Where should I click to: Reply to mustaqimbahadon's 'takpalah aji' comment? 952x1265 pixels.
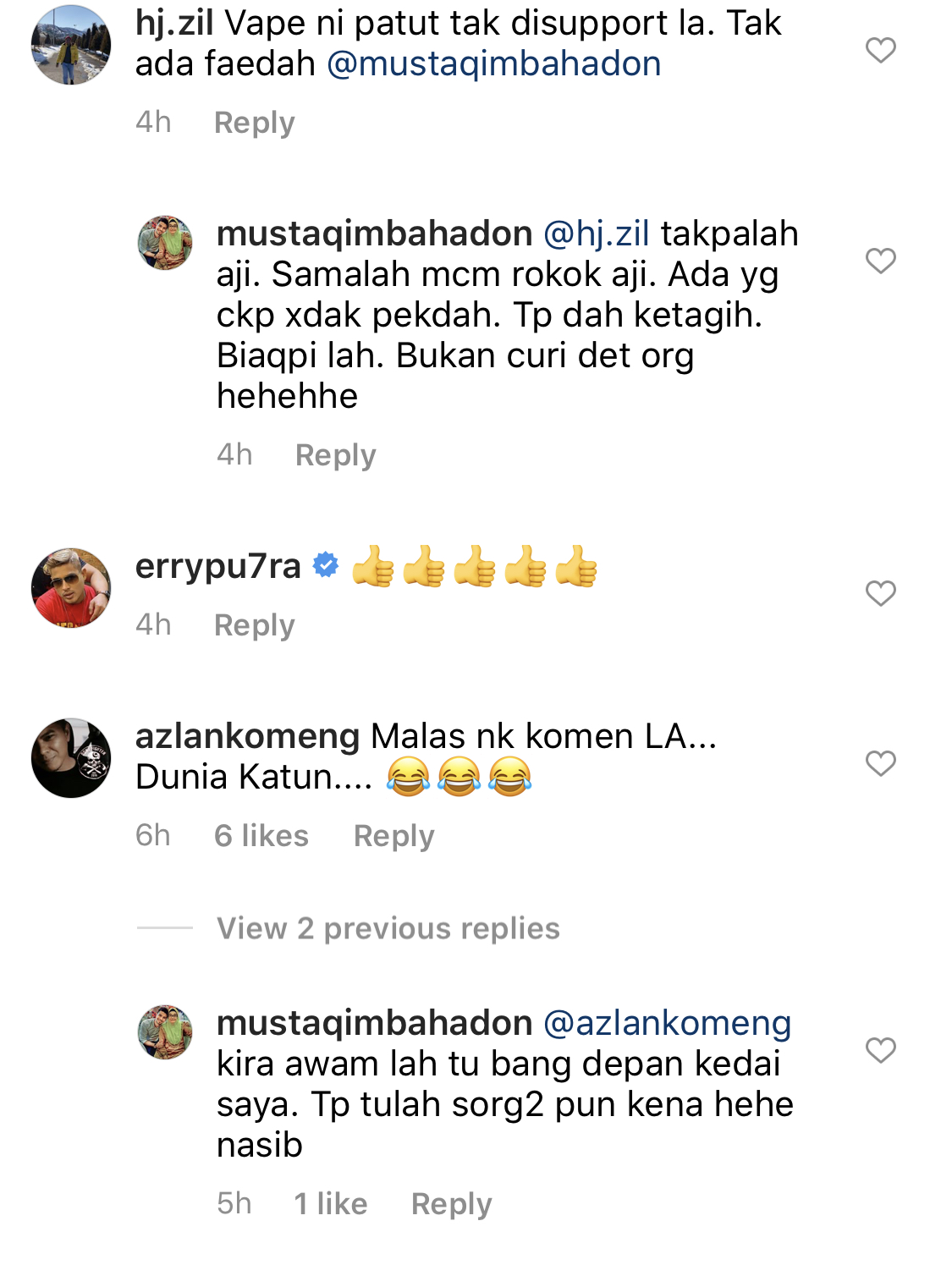click(x=335, y=455)
